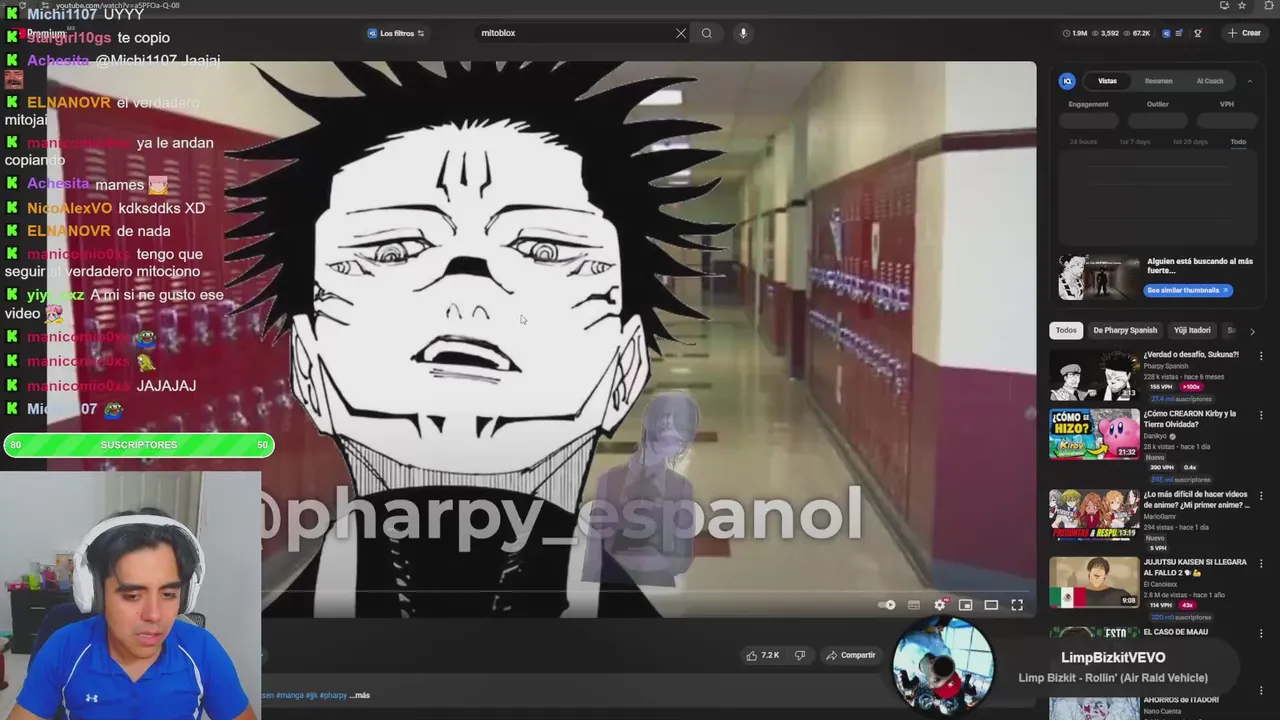Click the #pharpy hashtag in the description
Image resolution: width=1280 pixels, height=720 pixels.
(x=333, y=695)
